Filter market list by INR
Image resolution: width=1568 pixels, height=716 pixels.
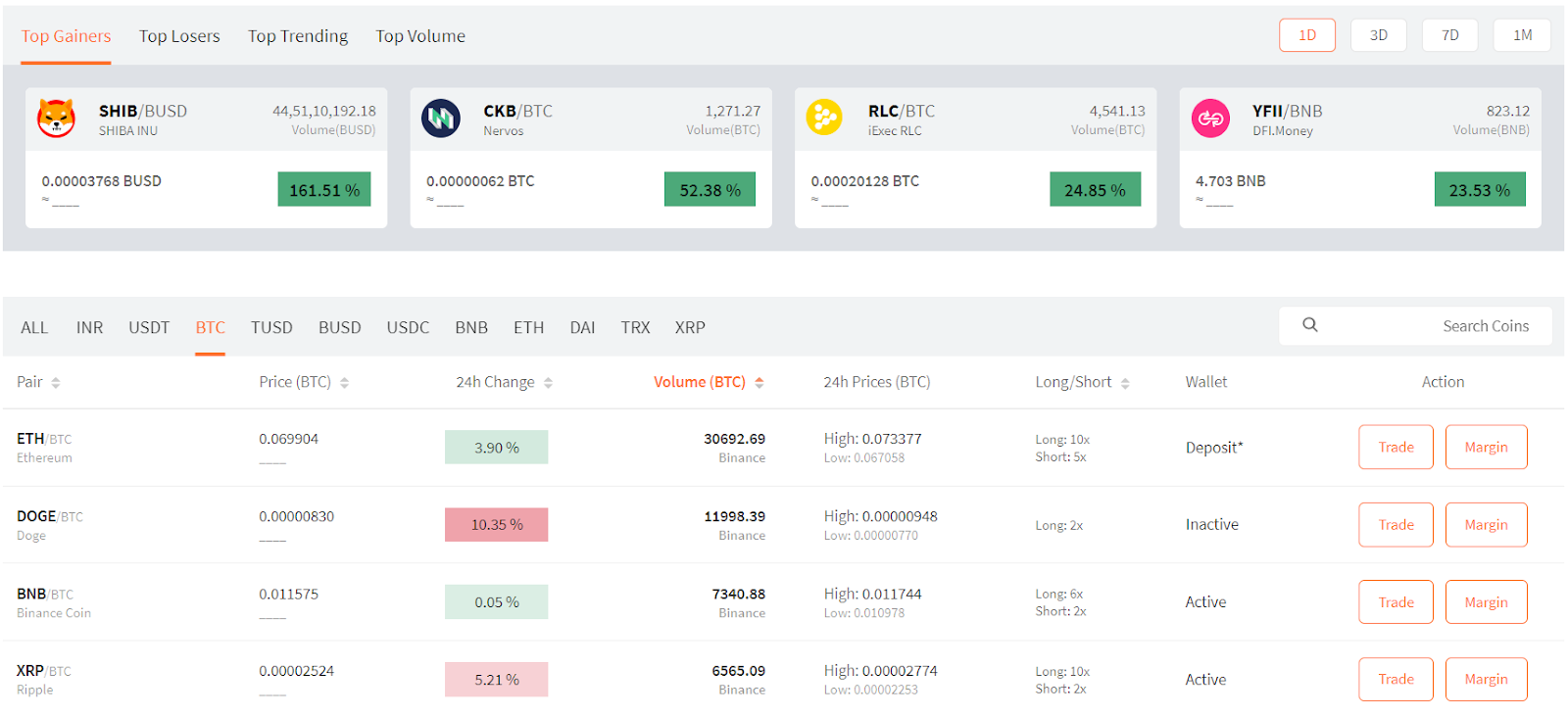pos(89,327)
